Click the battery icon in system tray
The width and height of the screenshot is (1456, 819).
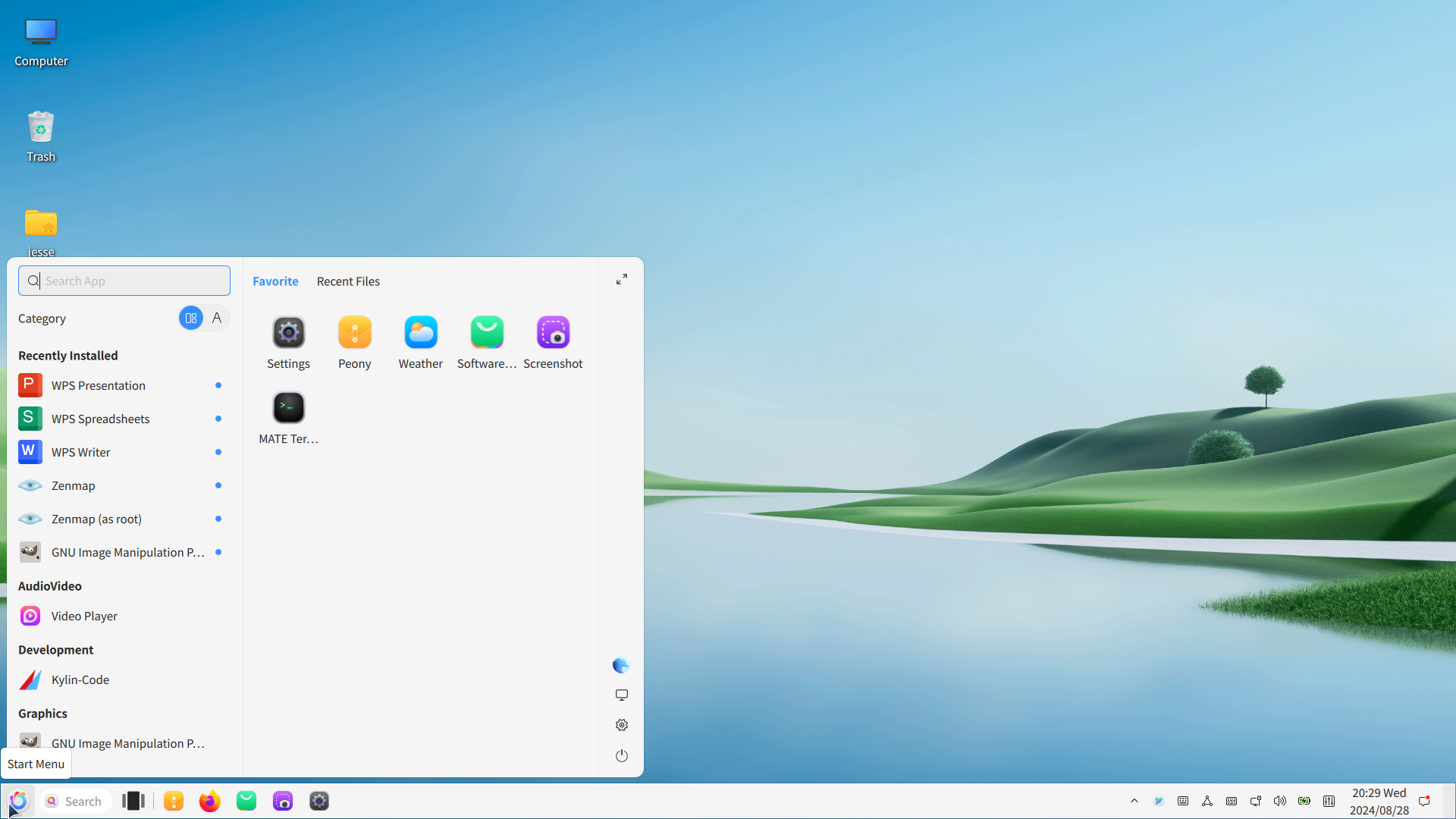click(1304, 801)
